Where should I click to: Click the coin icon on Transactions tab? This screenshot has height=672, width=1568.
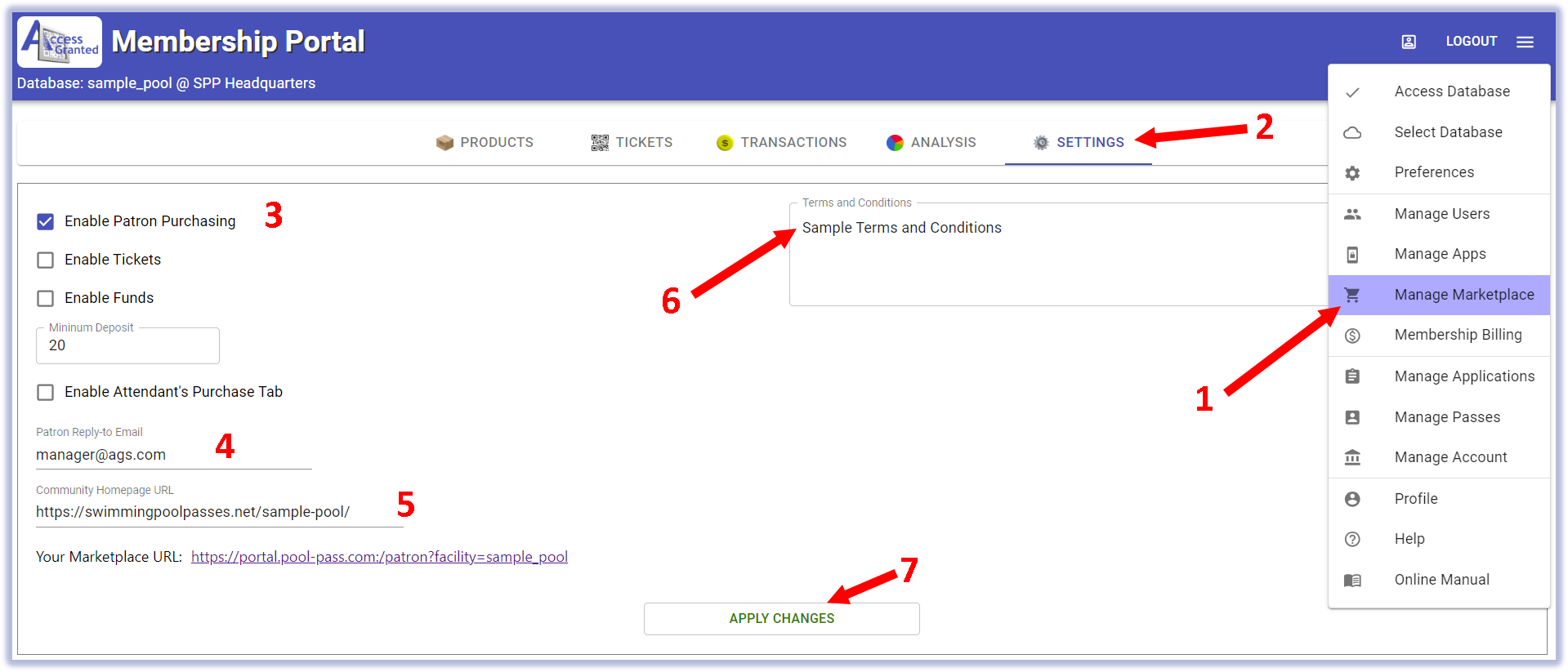click(x=725, y=143)
